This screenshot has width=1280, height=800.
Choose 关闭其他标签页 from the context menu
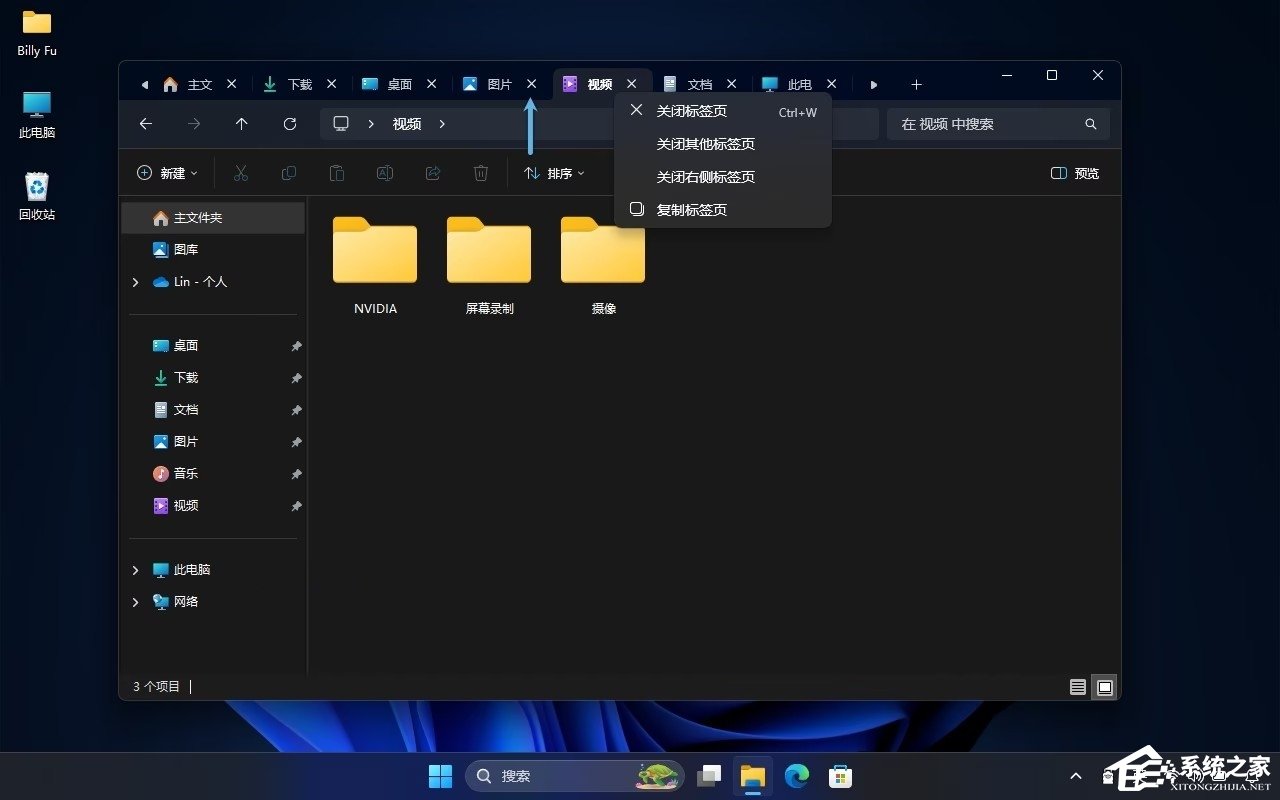click(705, 143)
